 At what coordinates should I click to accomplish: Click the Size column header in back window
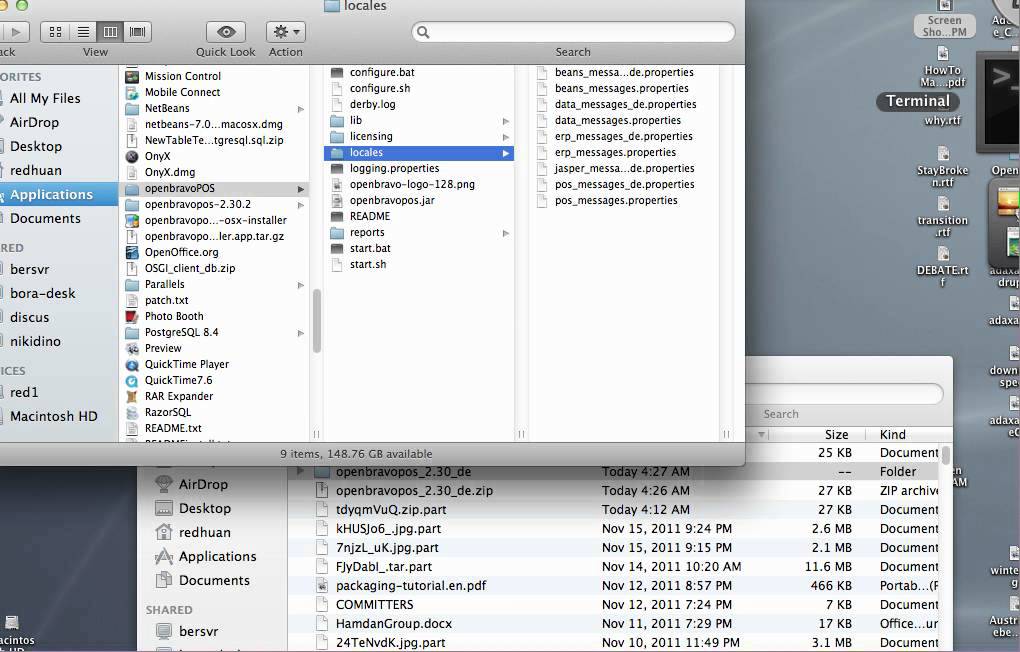(836, 435)
